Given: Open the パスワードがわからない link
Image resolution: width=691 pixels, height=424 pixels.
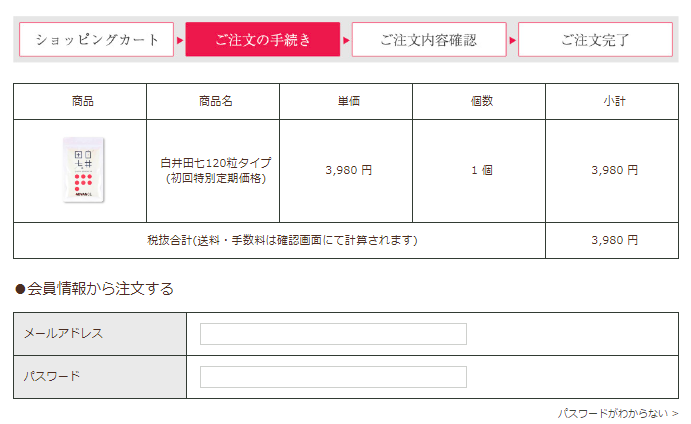Looking at the screenshot, I should 617,413.
